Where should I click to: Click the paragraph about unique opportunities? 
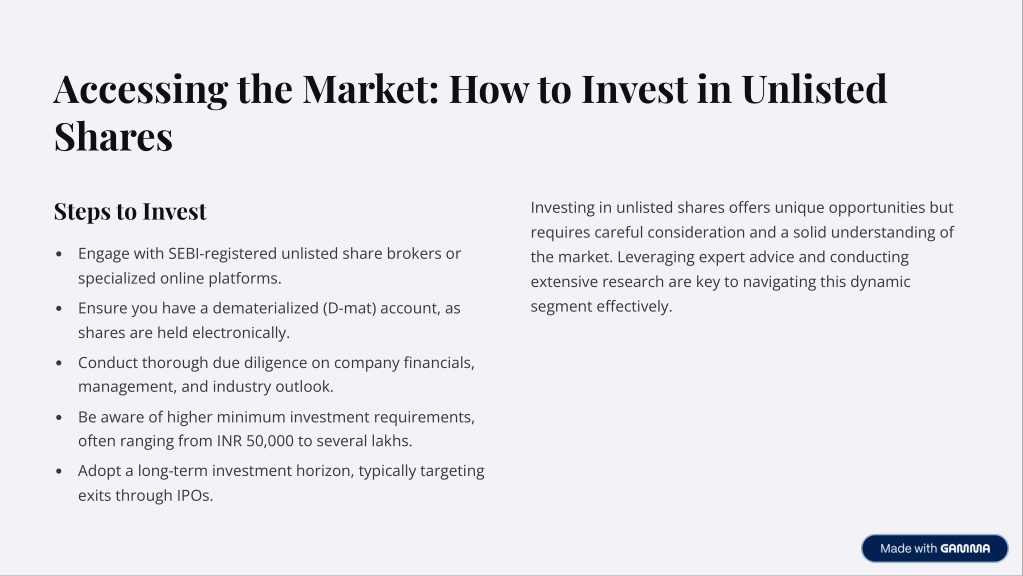[742, 256]
